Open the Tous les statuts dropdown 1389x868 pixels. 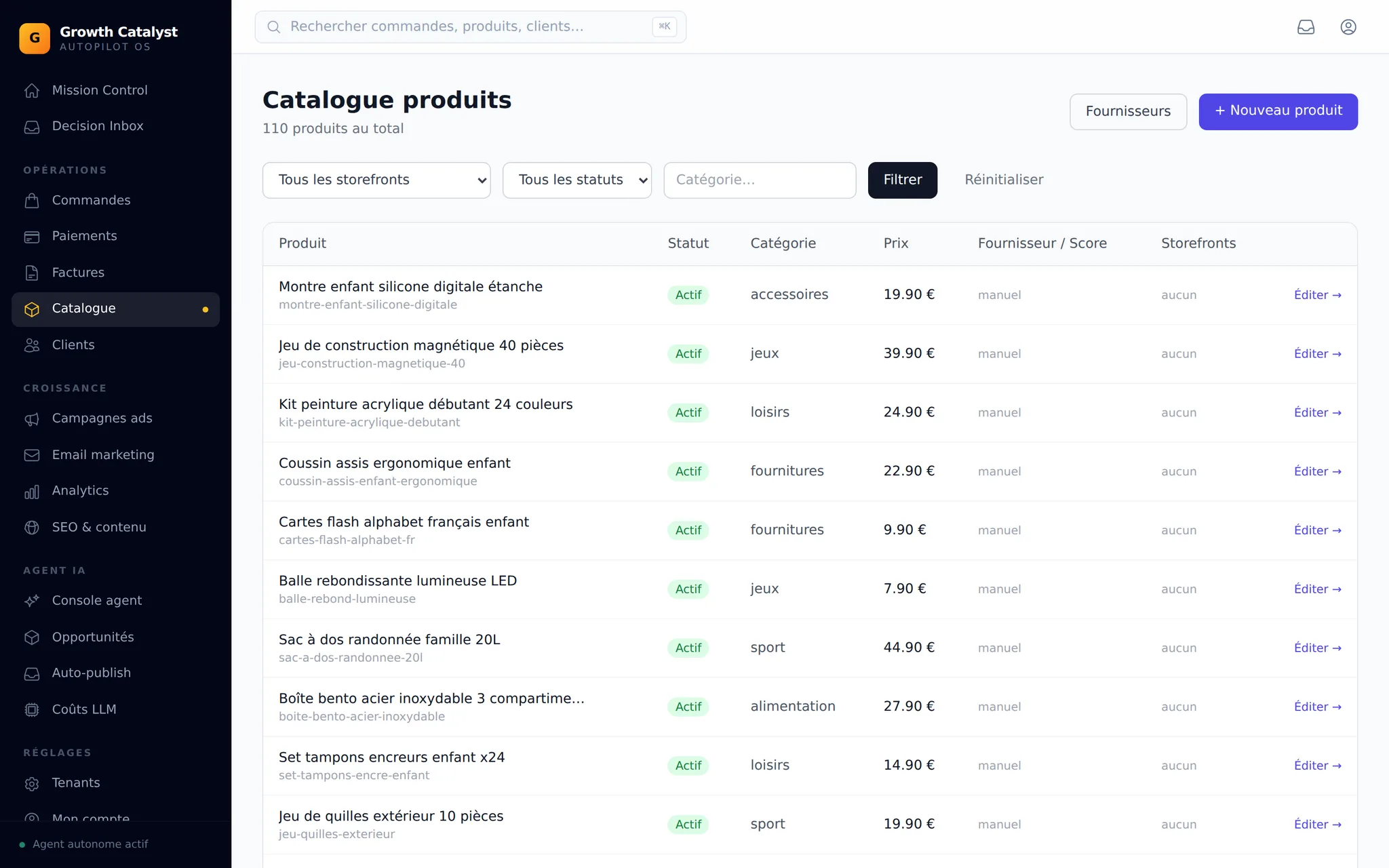coord(577,180)
